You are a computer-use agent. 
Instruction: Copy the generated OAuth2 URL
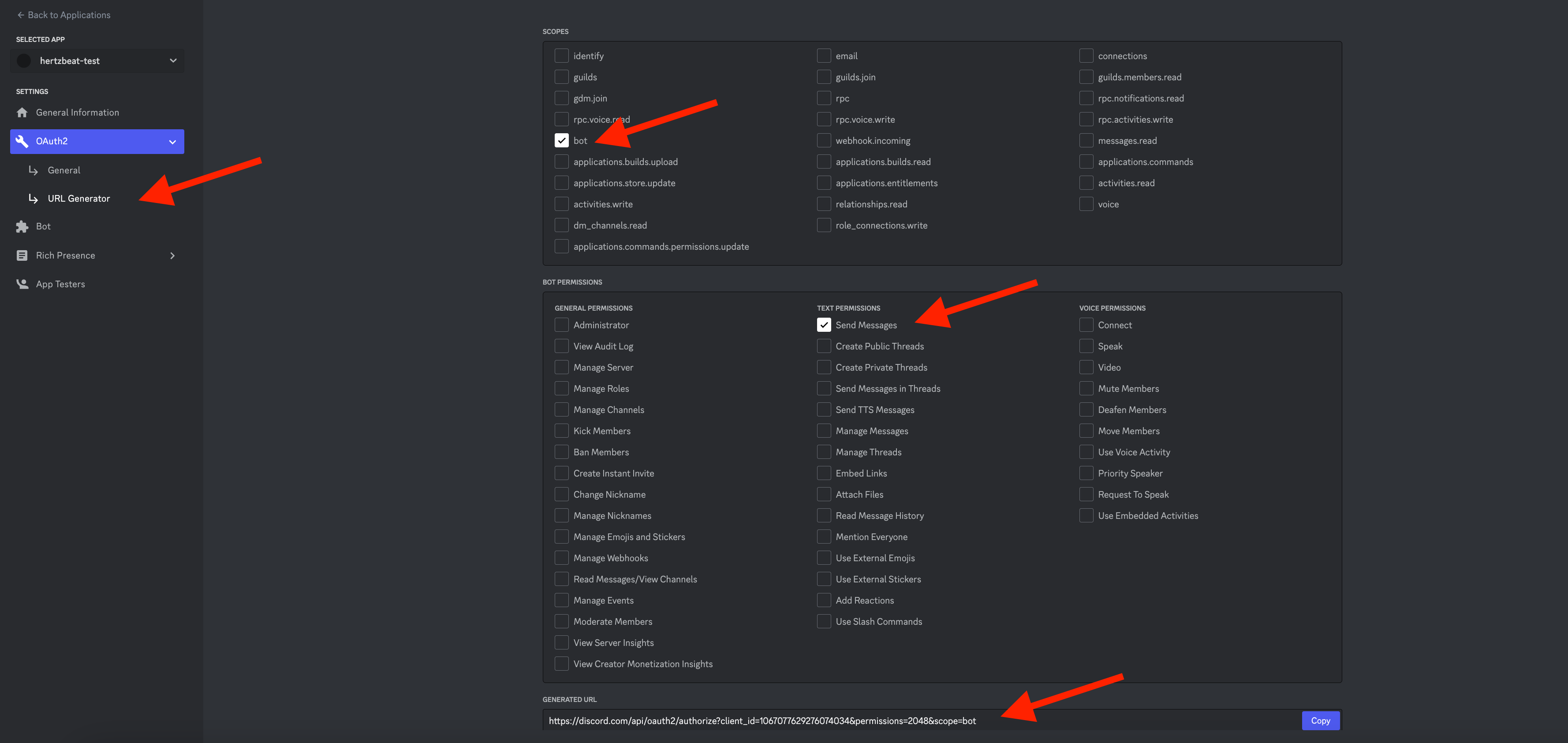point(1320,720)
